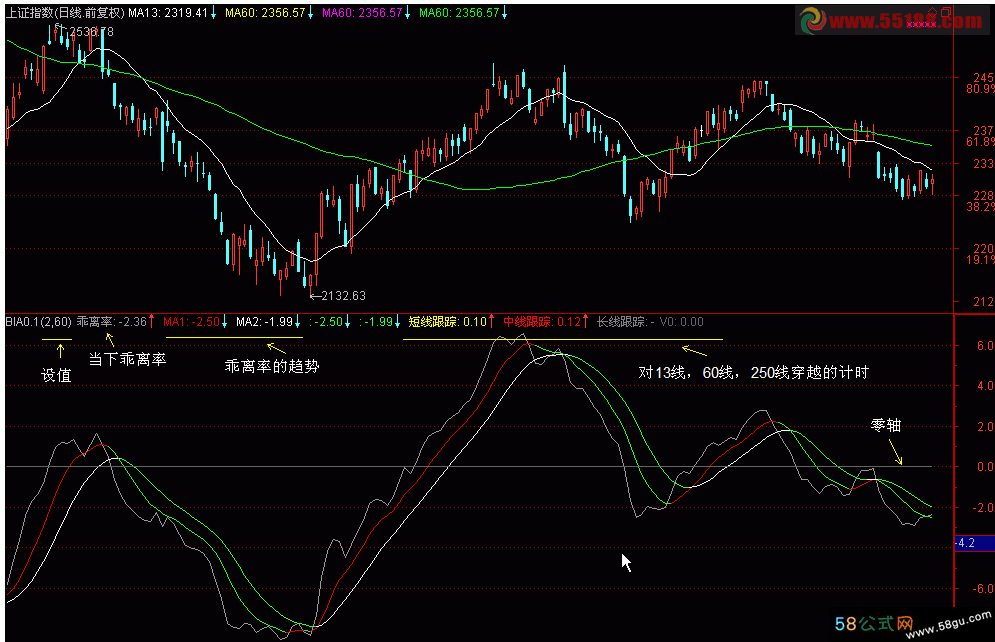Click the red up arrow after 乖离率 -2.36
Image resolution: width=995 pixels, height=642 pixels.
(152, 322)
